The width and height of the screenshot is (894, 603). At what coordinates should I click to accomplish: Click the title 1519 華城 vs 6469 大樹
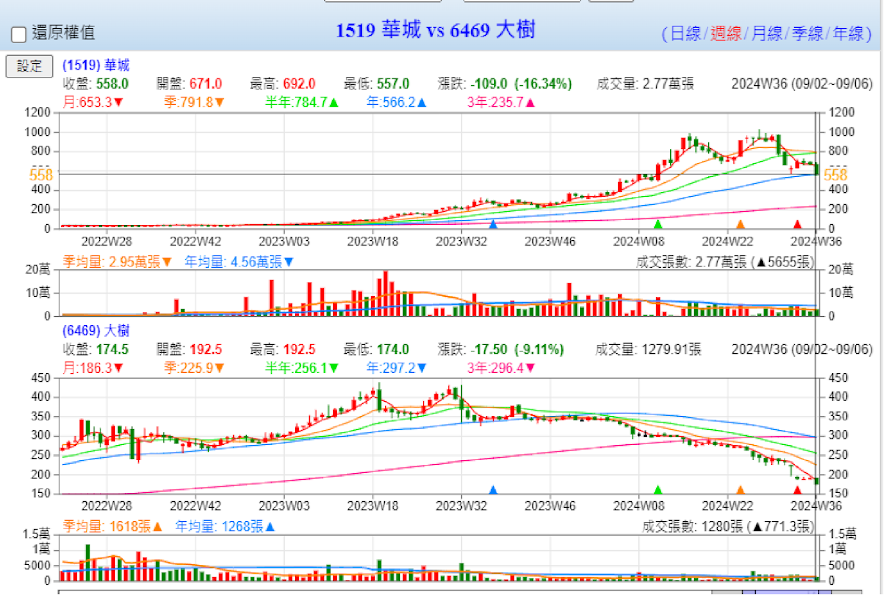(435, 30)
